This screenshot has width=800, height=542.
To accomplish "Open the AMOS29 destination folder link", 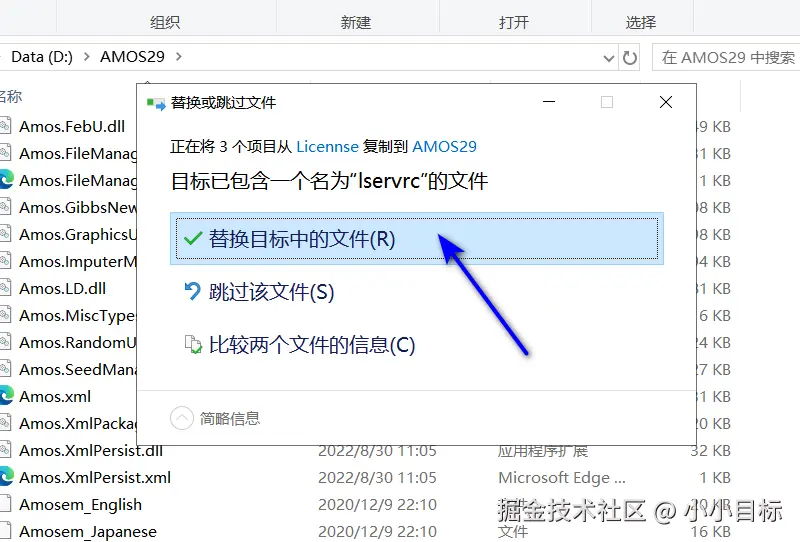I will tap(444, 146).
